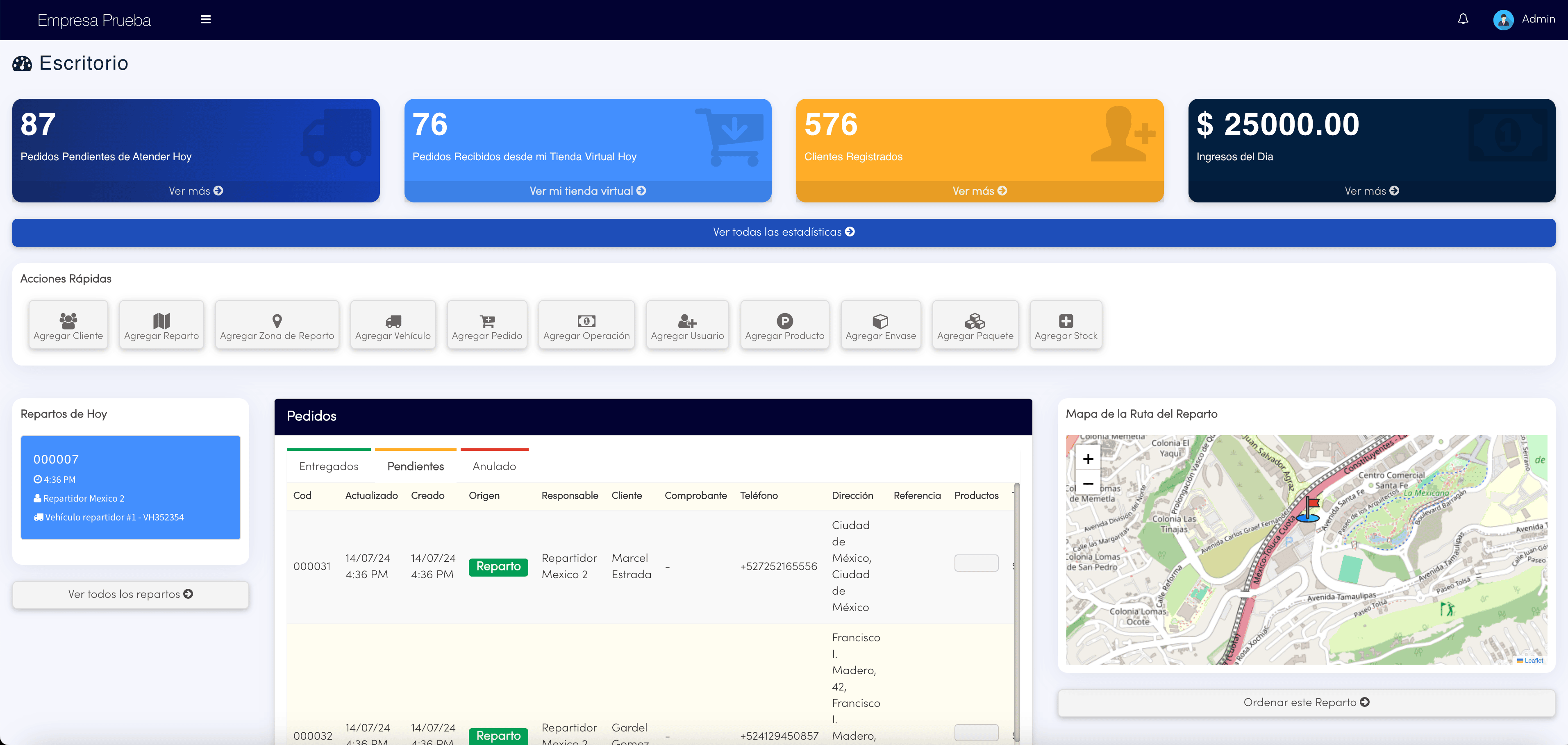Screen dimensions: 1568x745
Task: Toggle the hamburger sidebar menu
Action: pos(206,20)
